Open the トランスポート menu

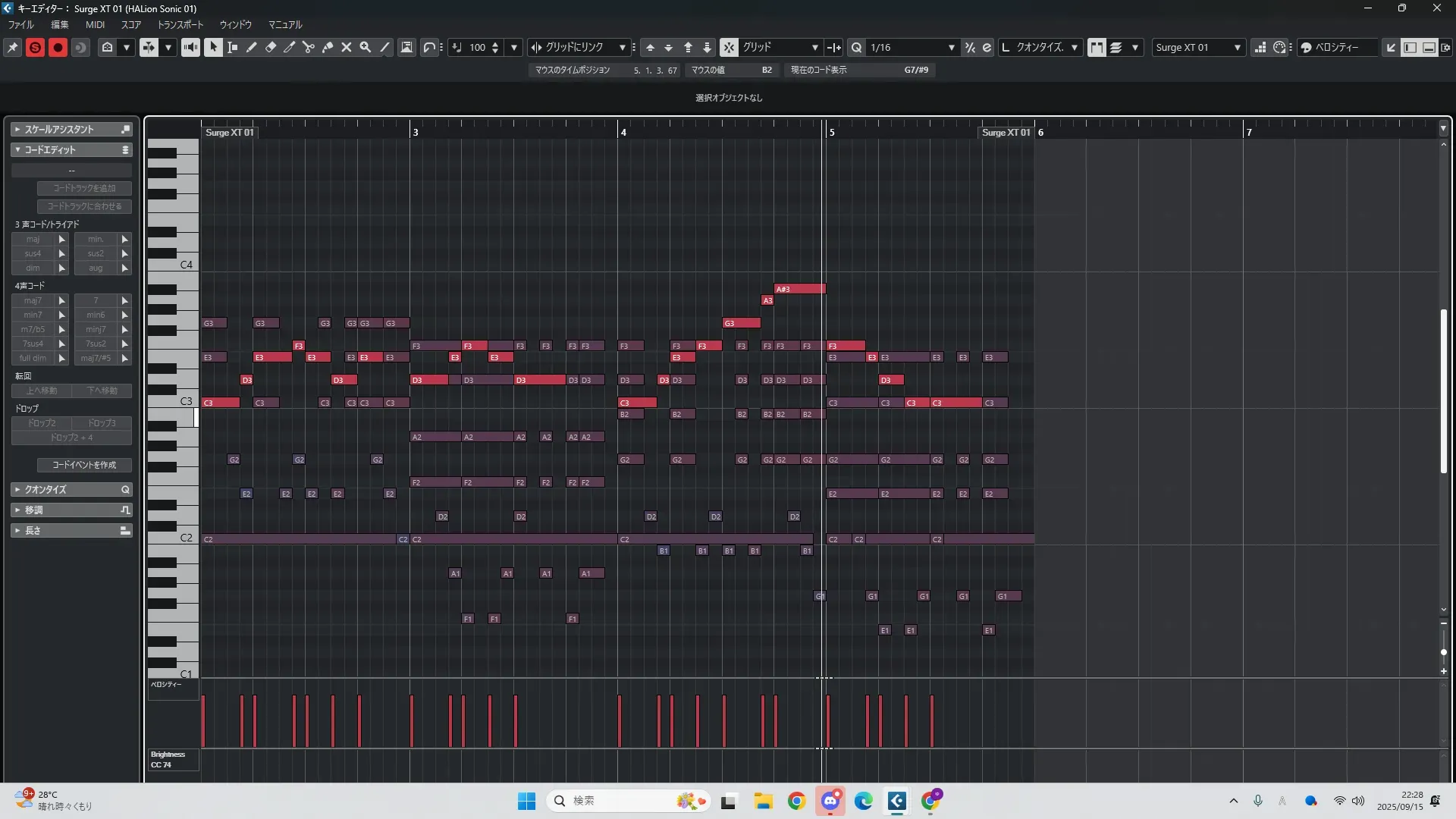(x=180, y=24)
